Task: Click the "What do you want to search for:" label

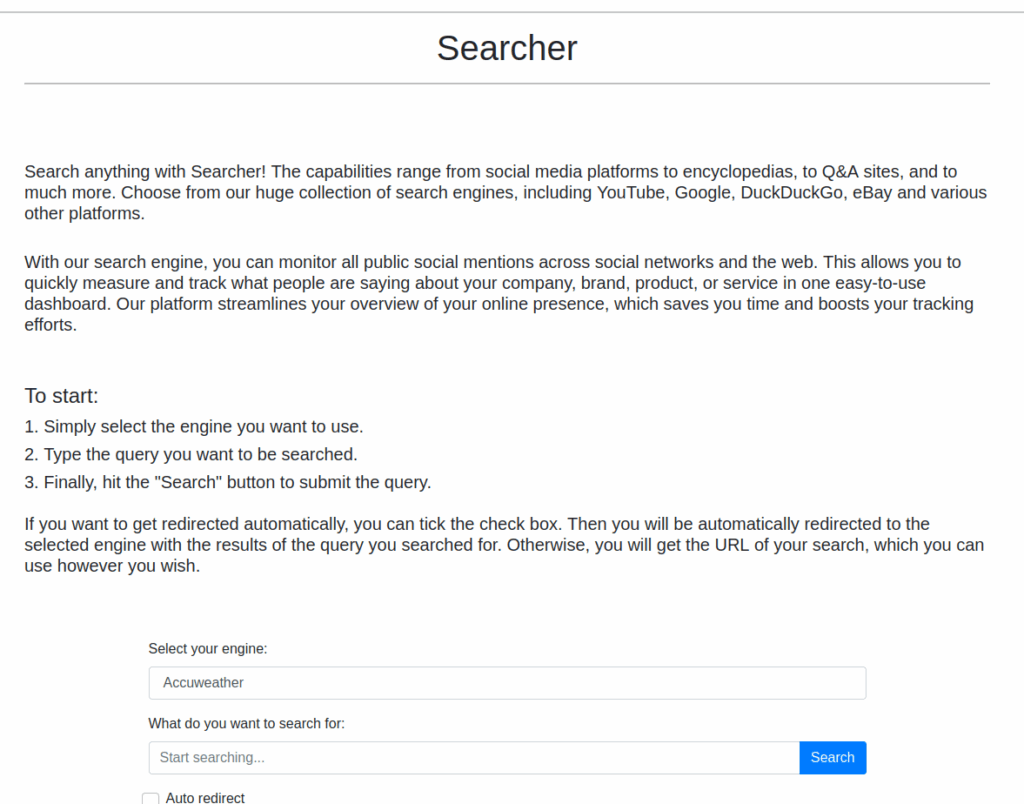Action: [x=246, y=723]
